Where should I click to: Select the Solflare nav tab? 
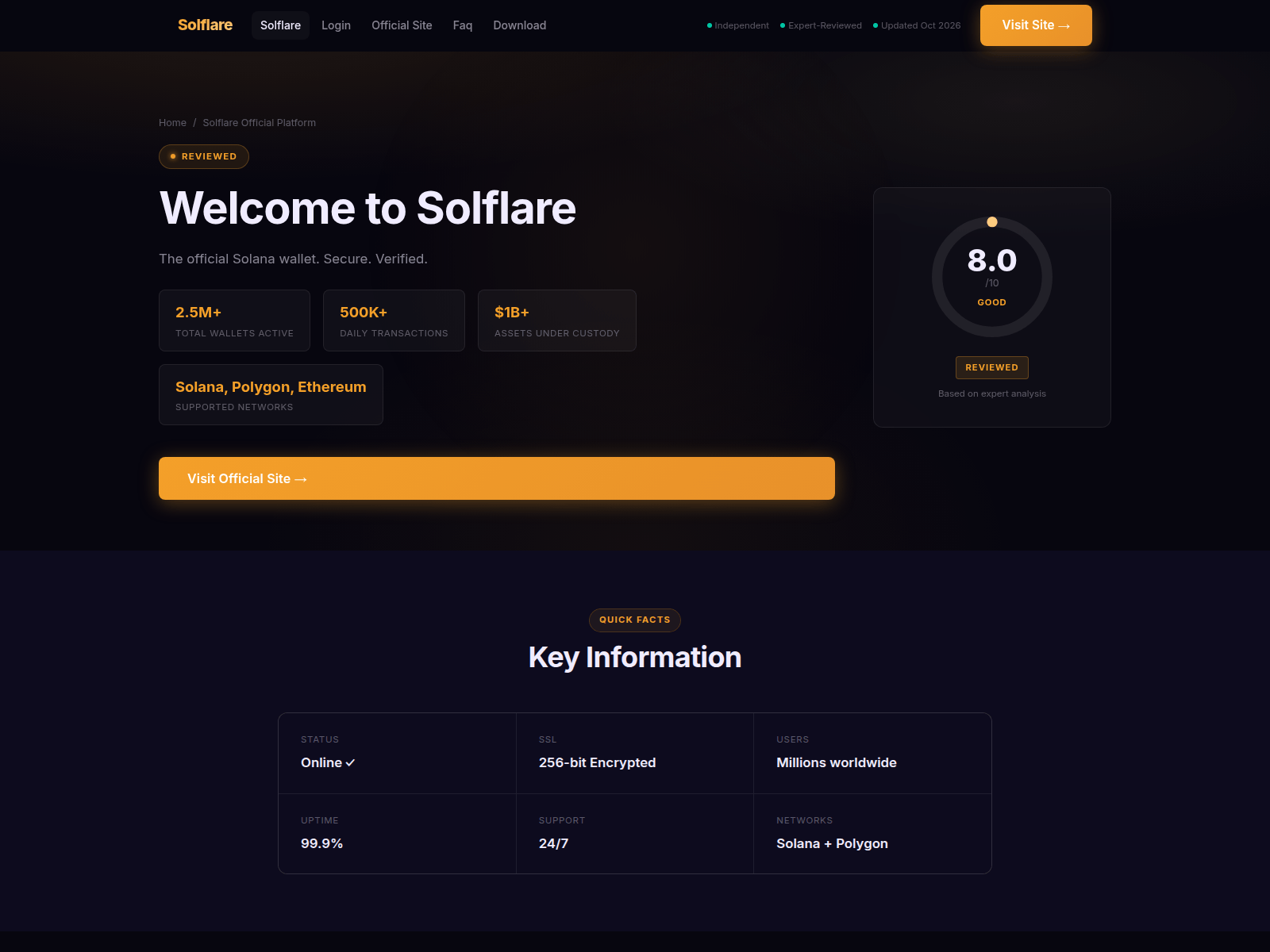click(280, 25)
